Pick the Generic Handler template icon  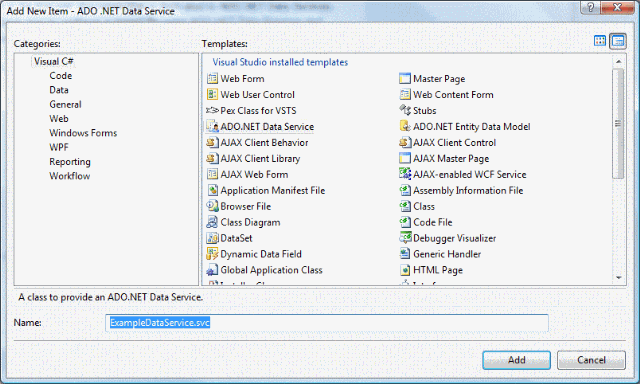click(405, 254)
